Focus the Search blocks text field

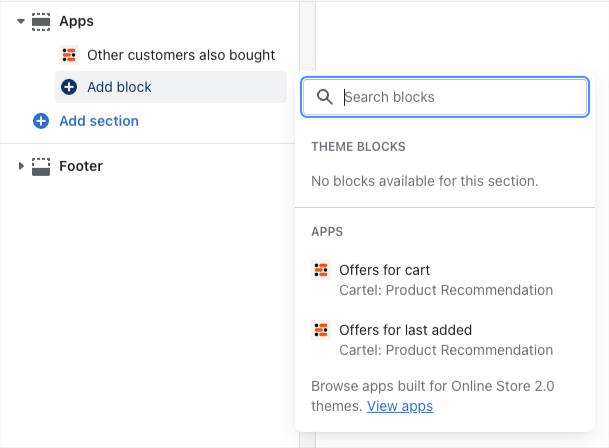(460, 97)
